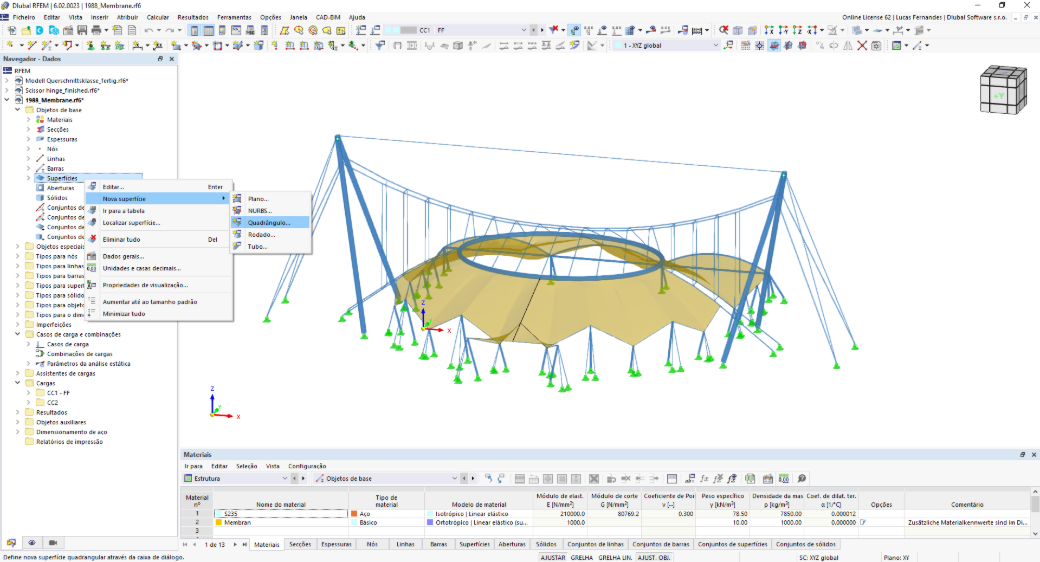Go to next table with arrow after 1 de 13
Viewport: 1040px width, 562px height.
pos(235,544)
